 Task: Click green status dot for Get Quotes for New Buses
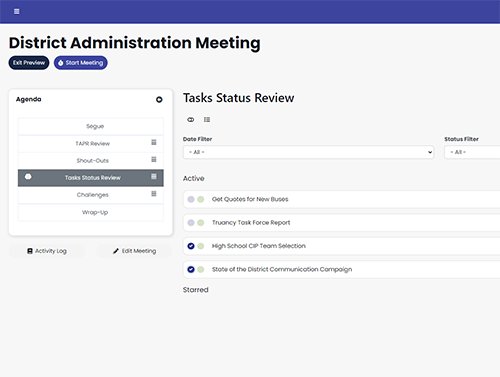(201, 199)
